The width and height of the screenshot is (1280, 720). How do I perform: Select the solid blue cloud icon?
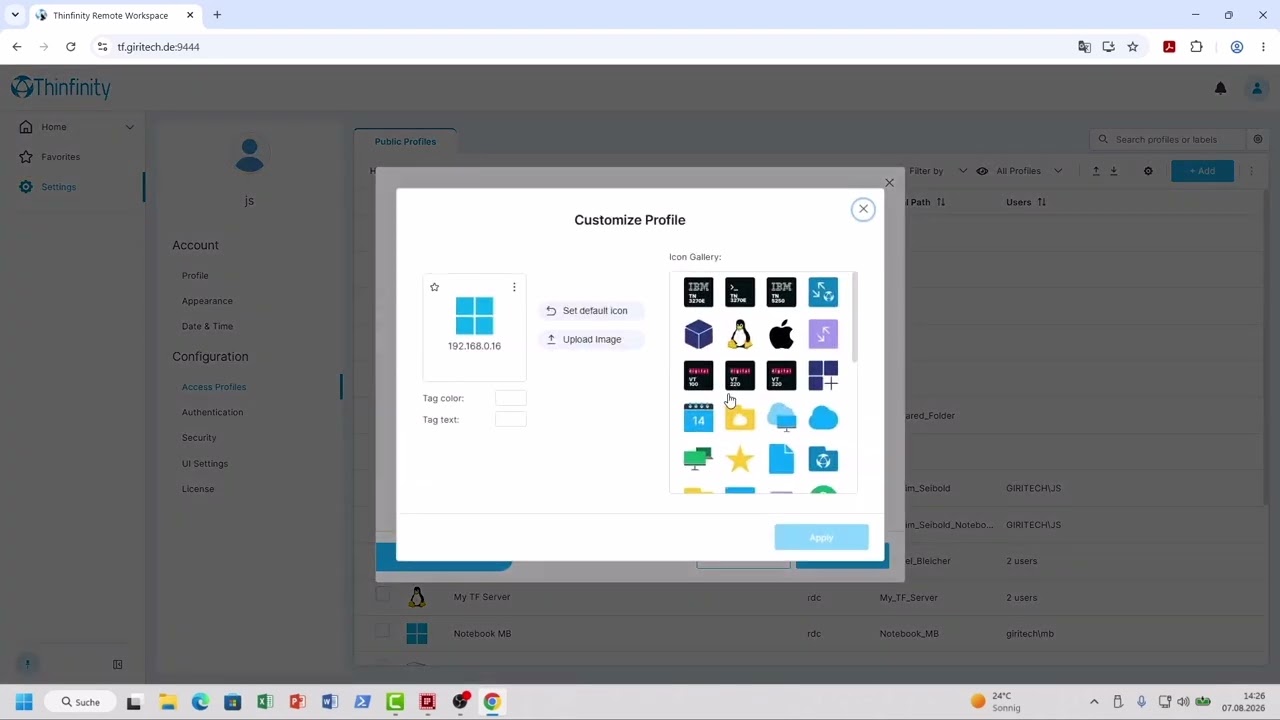[x=823, y=417]
